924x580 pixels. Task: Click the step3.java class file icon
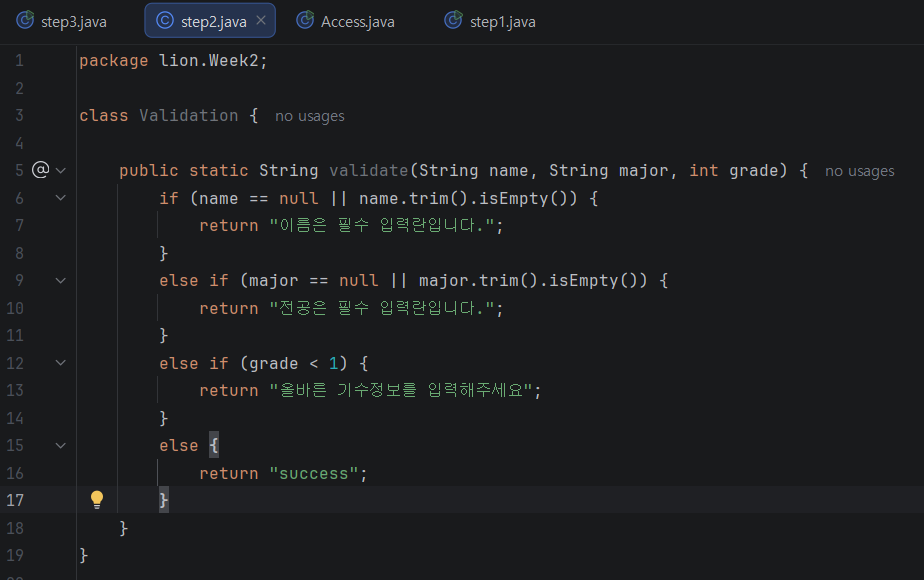click(25, 21)
